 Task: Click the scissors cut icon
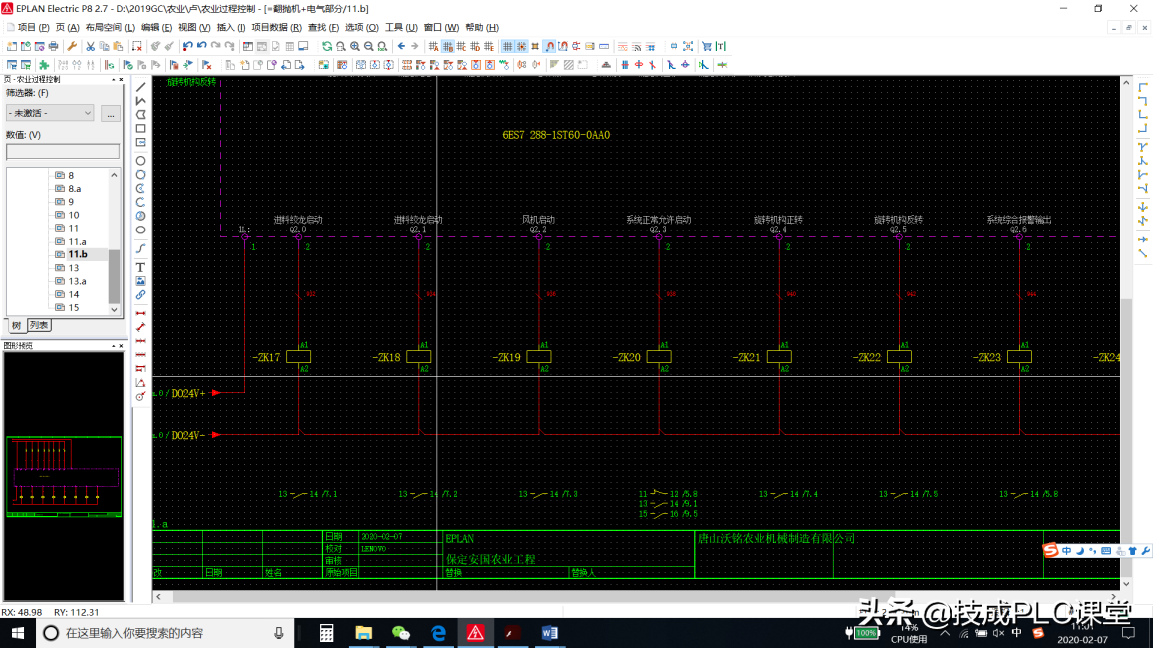click(x=90, y=46)
